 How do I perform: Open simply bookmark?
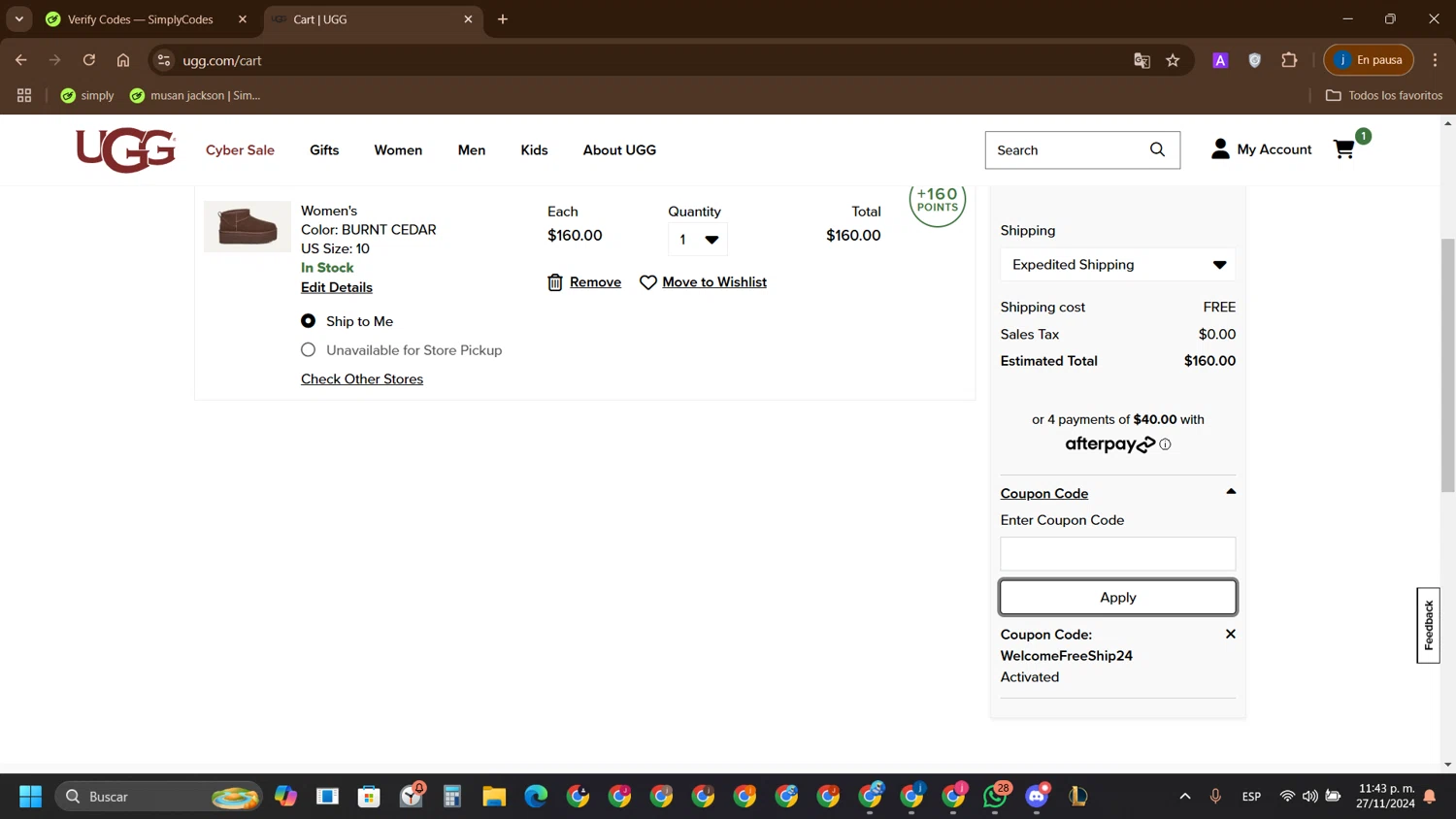click(x=87, y=95)
